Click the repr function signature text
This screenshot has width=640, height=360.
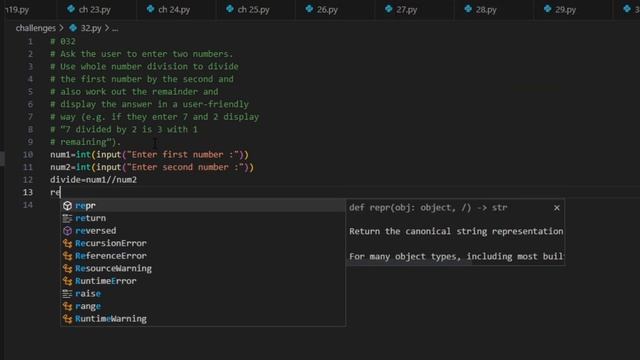tap(428, 208)
